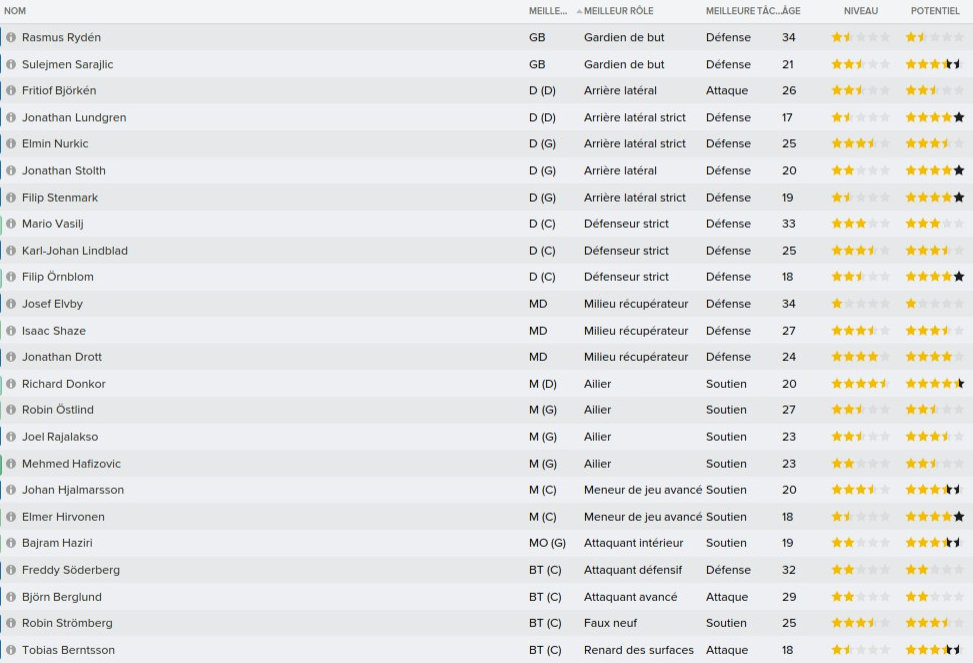
Task: Sort by Potentiel column header
Action: coord(934,11)
